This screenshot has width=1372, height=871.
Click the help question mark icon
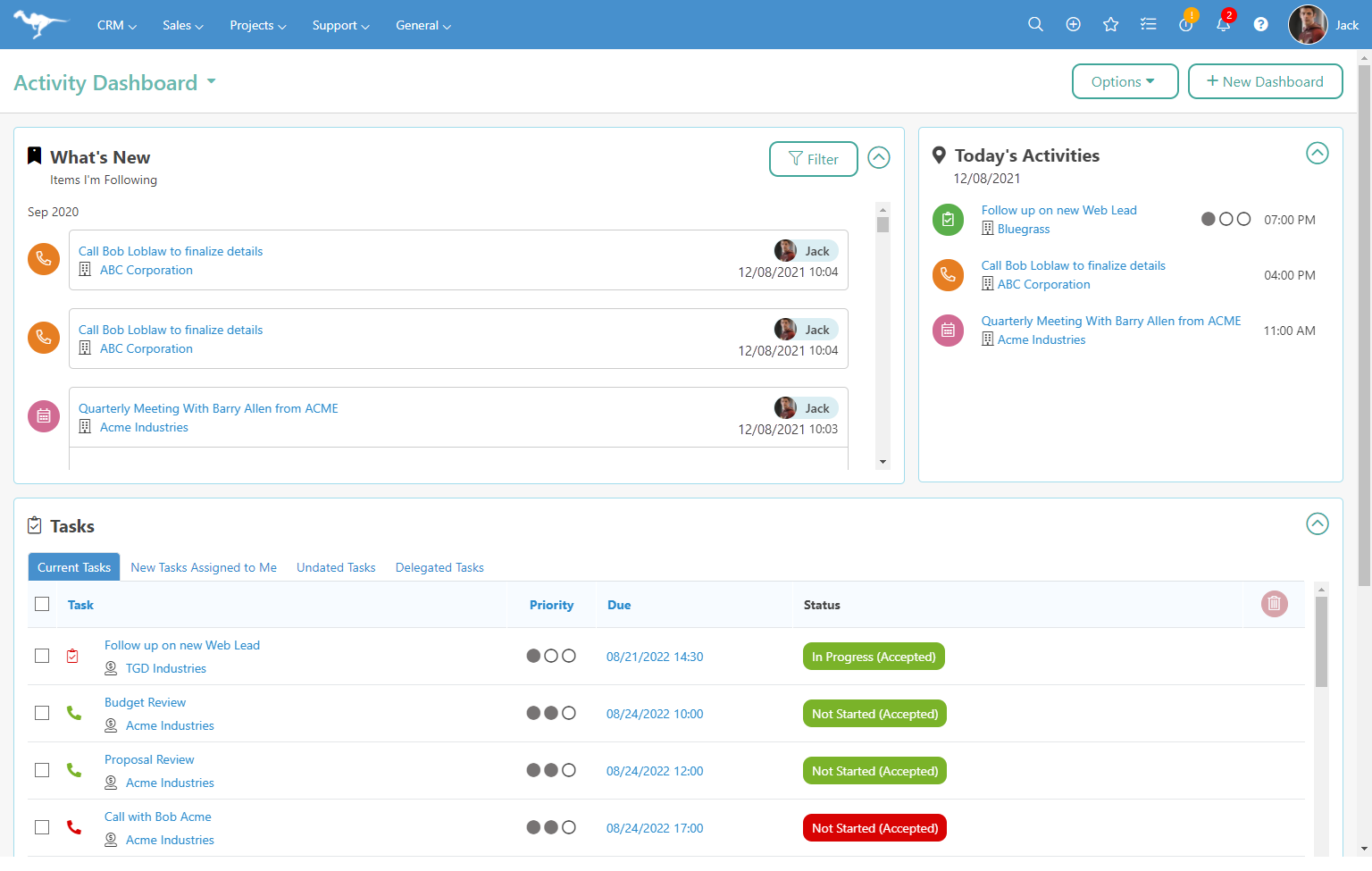1260,25
